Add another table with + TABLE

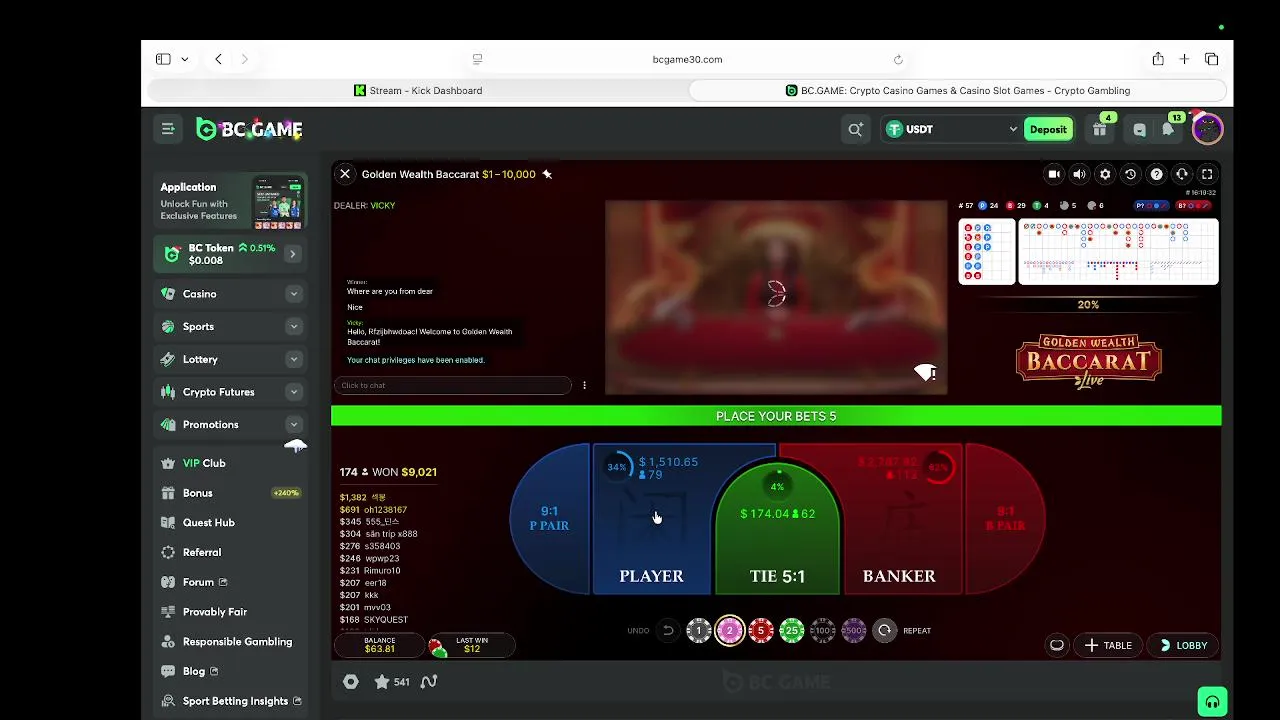coord(1108,645)
